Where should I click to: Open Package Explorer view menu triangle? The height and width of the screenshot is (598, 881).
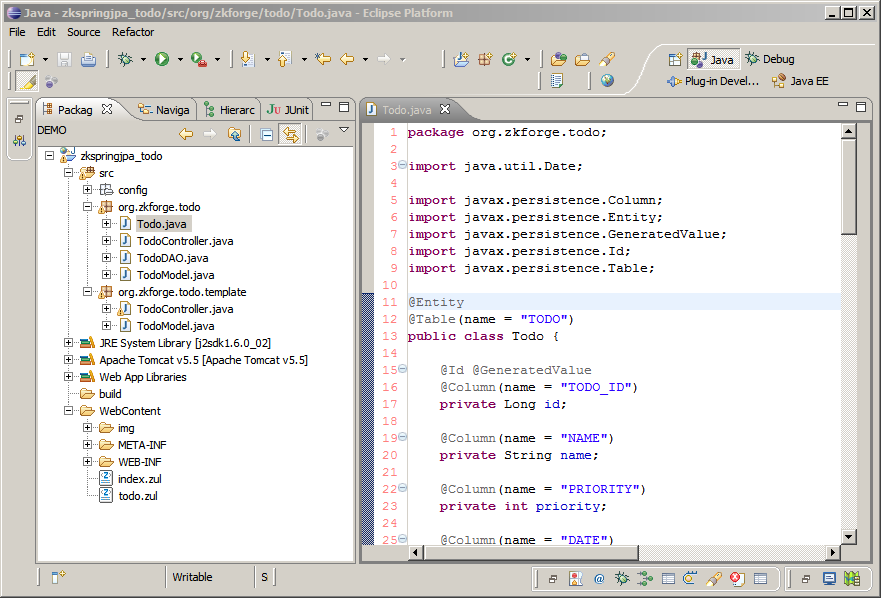pyautogui.click(x=344, y=130)
